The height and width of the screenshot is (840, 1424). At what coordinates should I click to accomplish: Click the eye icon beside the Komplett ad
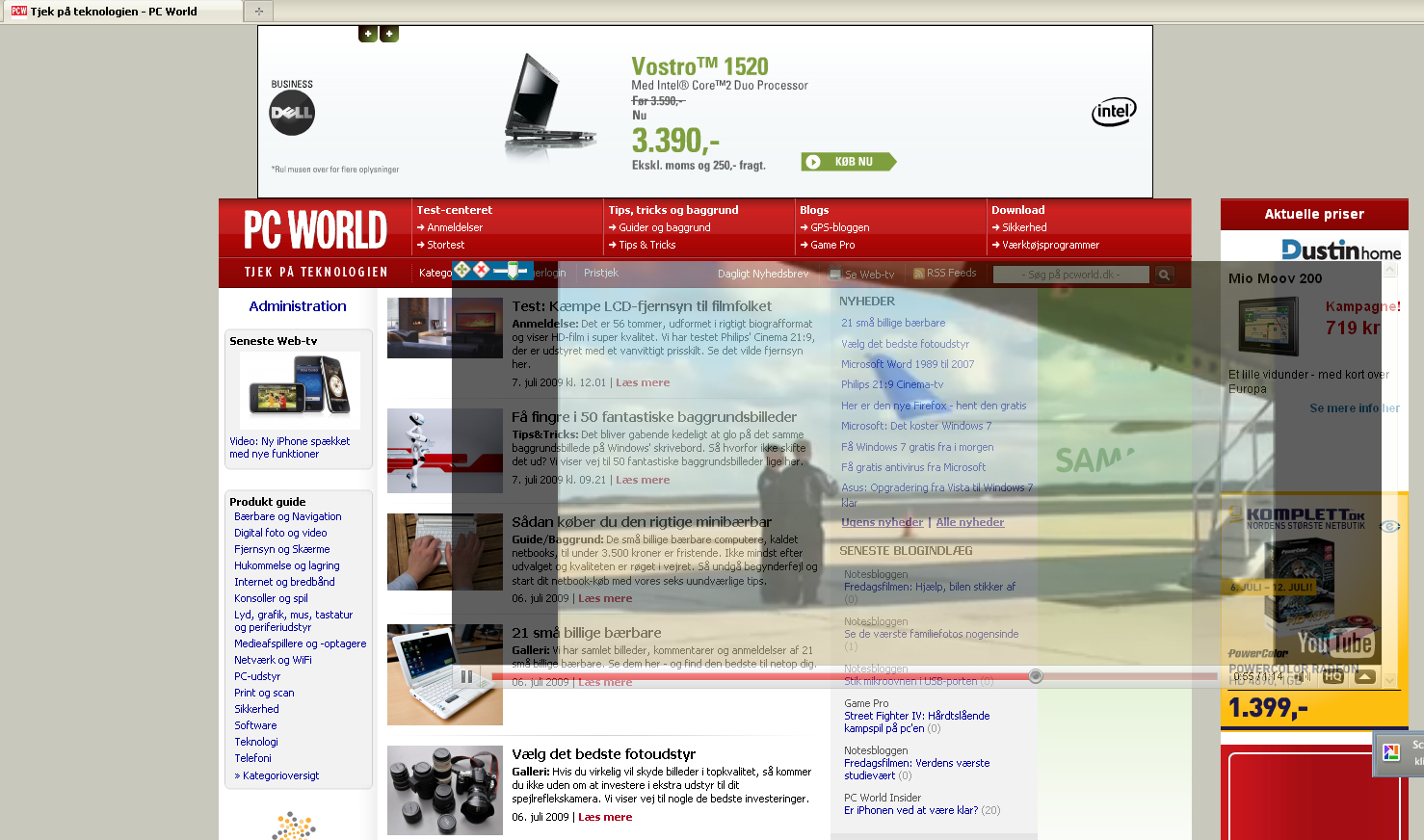pyautogui.click(x=1389, y=526)
